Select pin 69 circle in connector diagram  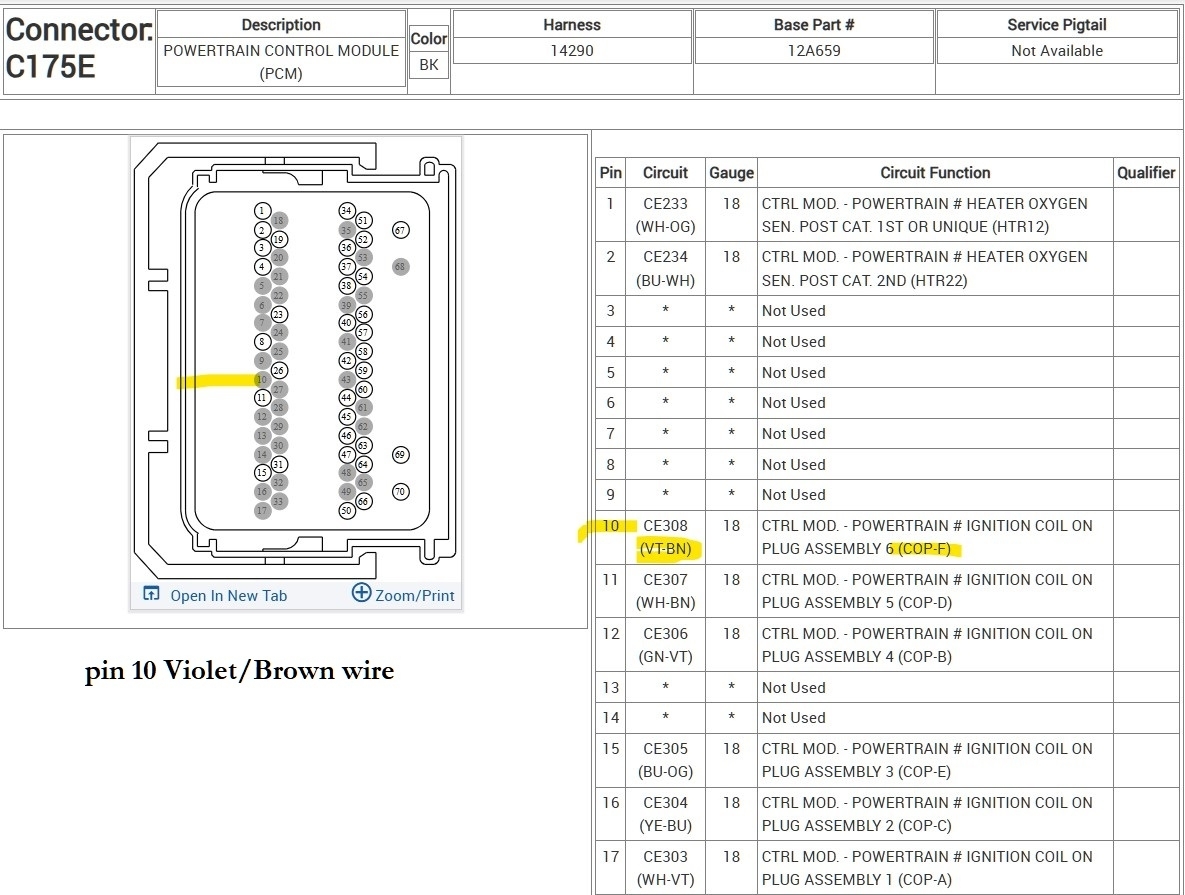[401, 454]
